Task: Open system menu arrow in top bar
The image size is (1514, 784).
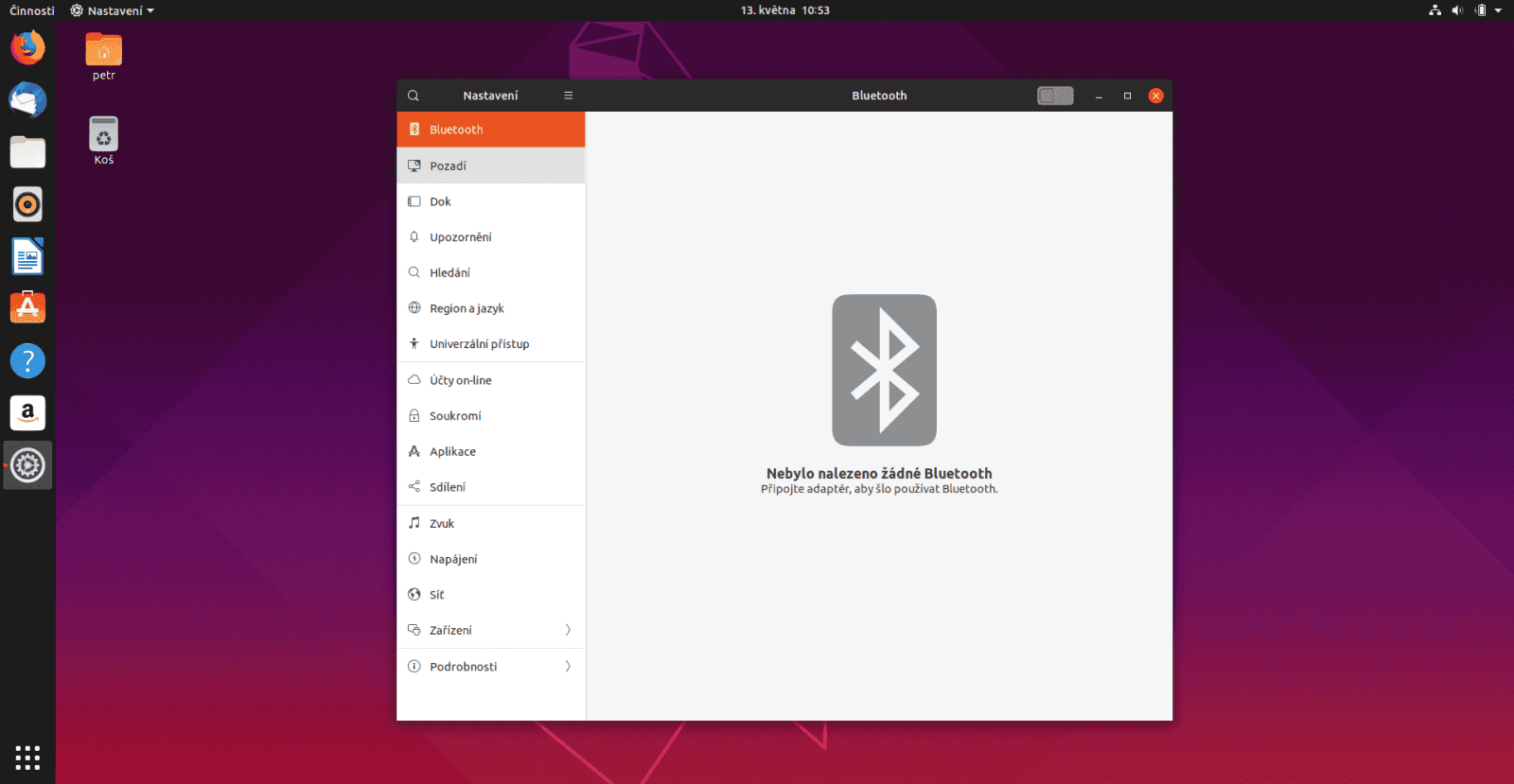Action: (1498, 10)
